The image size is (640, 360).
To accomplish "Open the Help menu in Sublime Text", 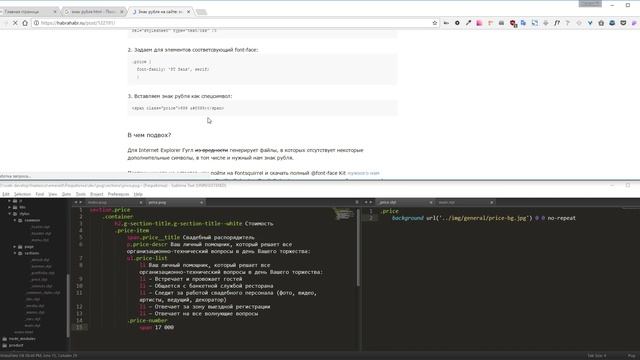I will click(x=138, y=194).
